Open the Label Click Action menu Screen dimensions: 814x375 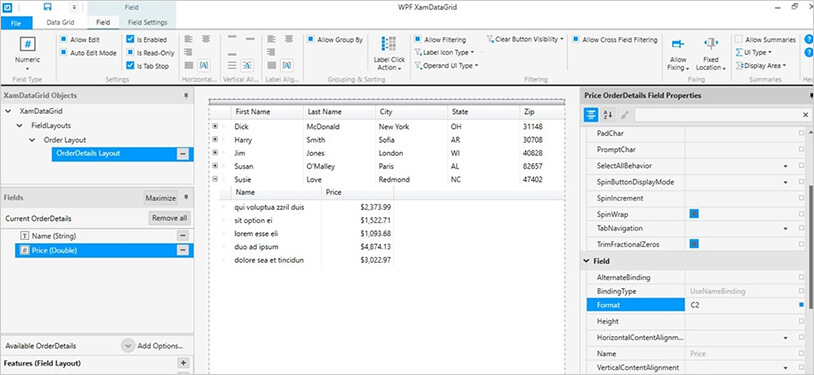[x=389, y=54]
